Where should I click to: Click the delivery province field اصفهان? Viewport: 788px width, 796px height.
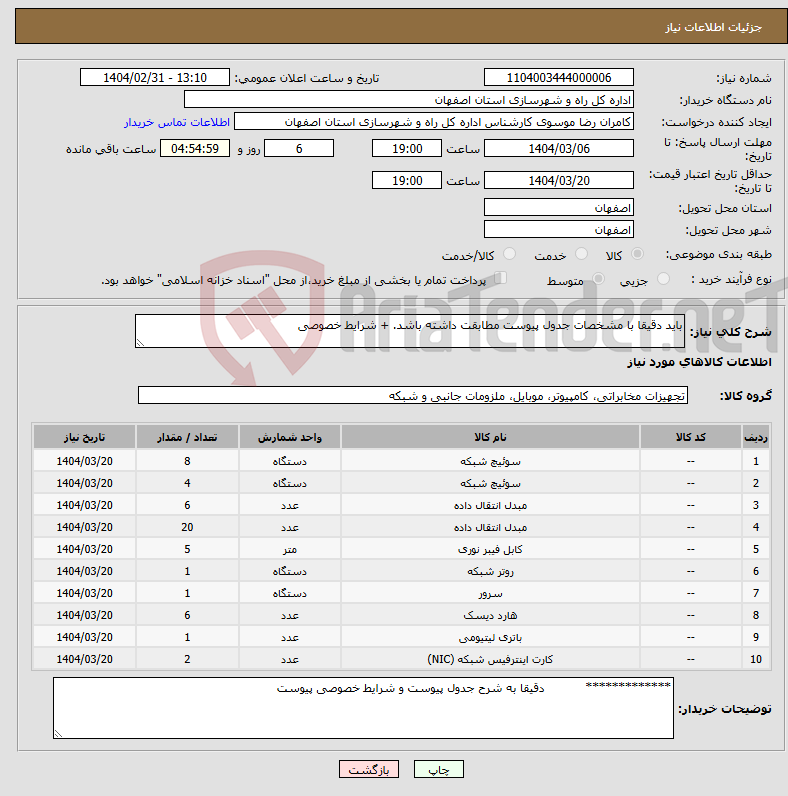click(559, 208)
